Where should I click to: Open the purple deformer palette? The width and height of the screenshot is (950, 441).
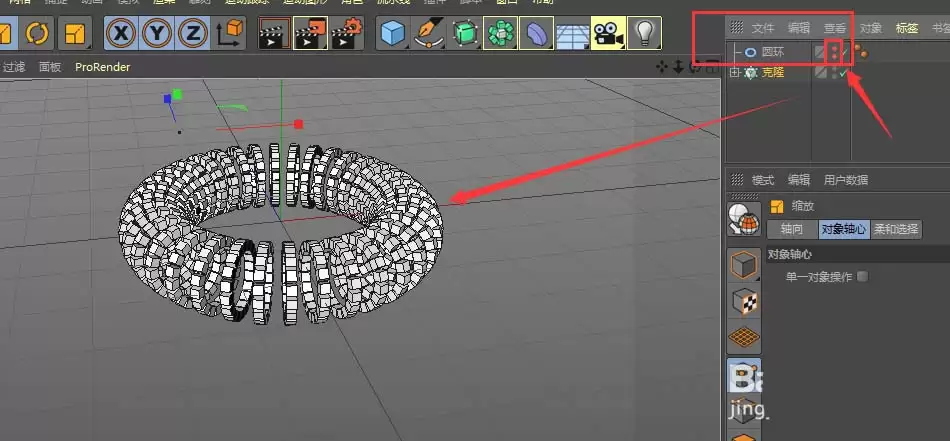[537, 33]
